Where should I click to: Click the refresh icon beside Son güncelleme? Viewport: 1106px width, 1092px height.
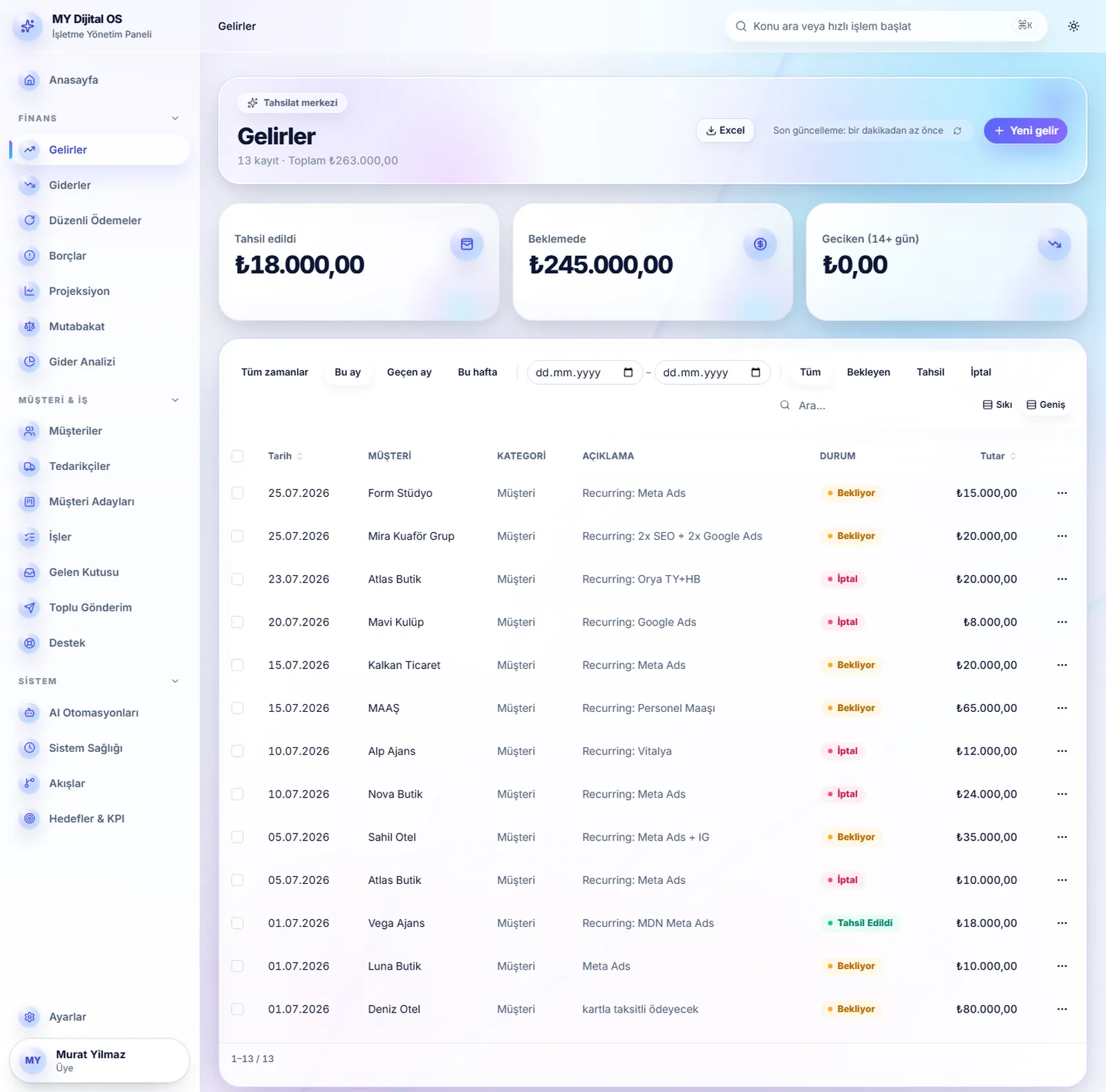(957, 131)
